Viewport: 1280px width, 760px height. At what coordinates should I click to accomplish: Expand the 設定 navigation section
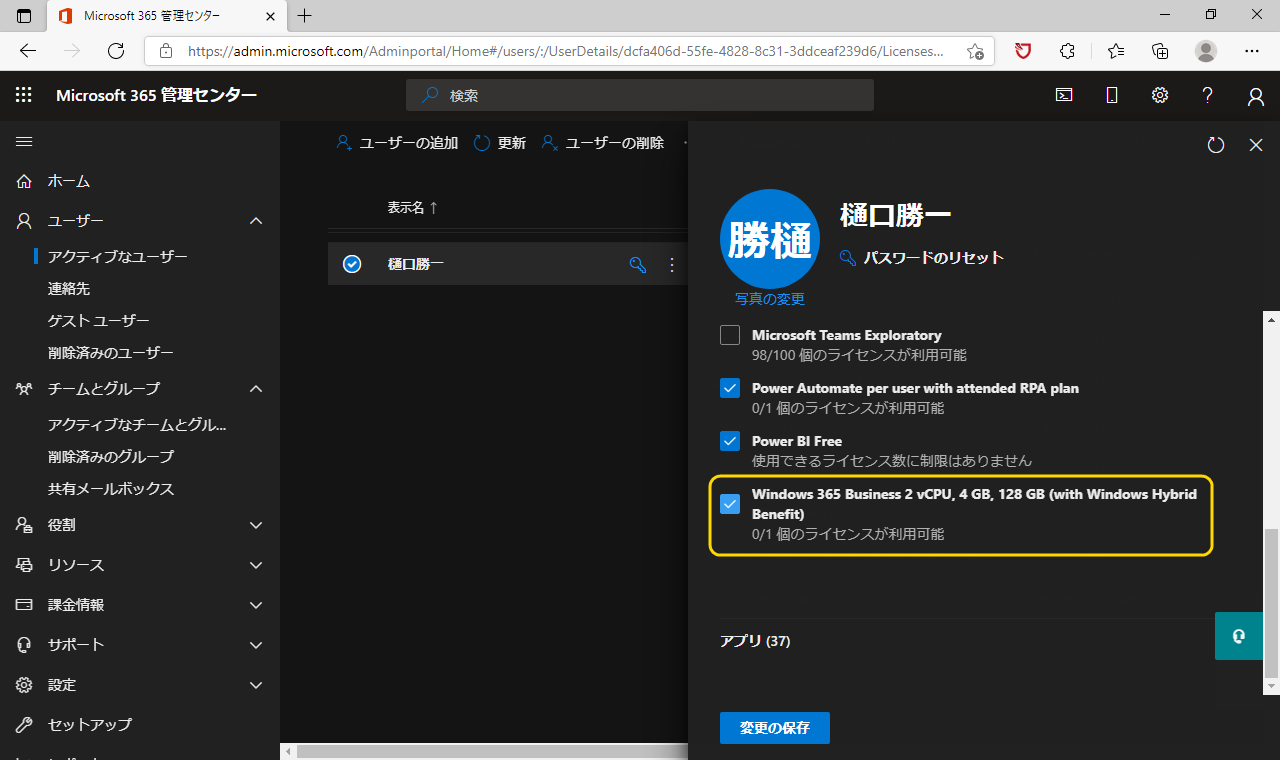256,685
